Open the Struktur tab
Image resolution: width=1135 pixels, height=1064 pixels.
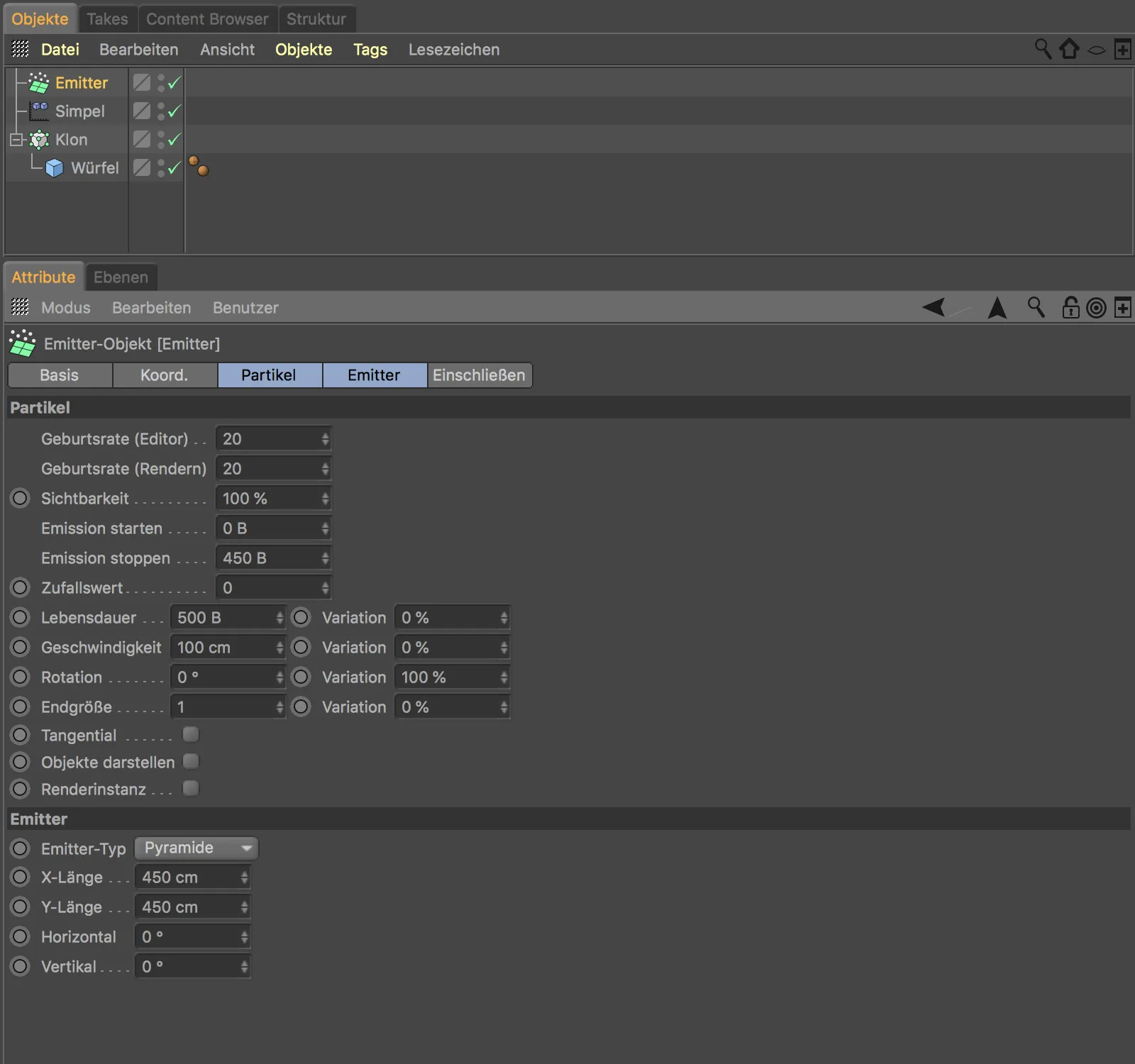pyautogui.click(x=316, y=19)
